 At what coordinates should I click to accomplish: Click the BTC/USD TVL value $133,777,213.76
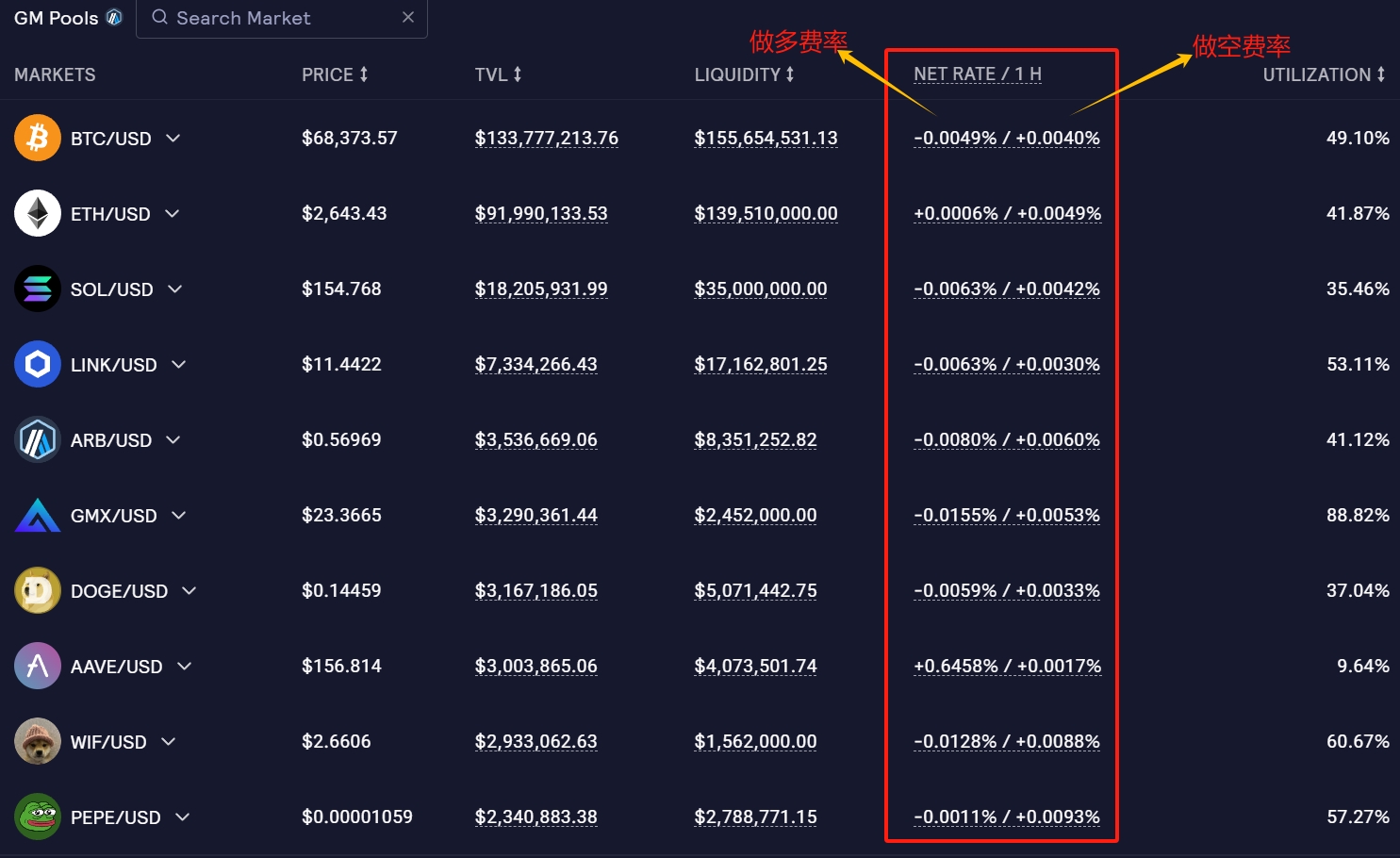tap(547, 138)
